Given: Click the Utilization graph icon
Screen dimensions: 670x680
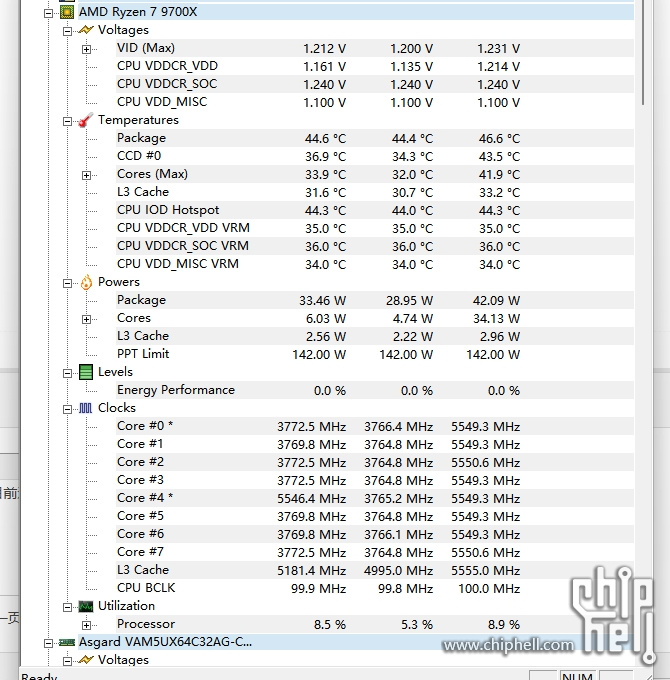Looking at the screenshot, I should point(86,606).
